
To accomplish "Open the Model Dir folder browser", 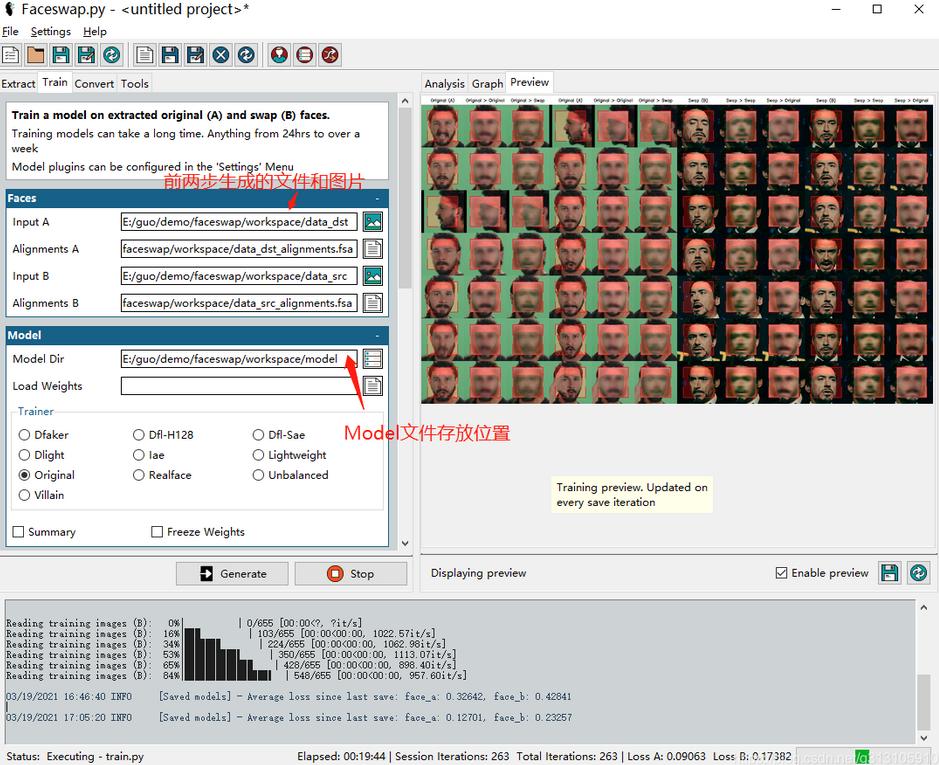I will (x=372, y=359).
